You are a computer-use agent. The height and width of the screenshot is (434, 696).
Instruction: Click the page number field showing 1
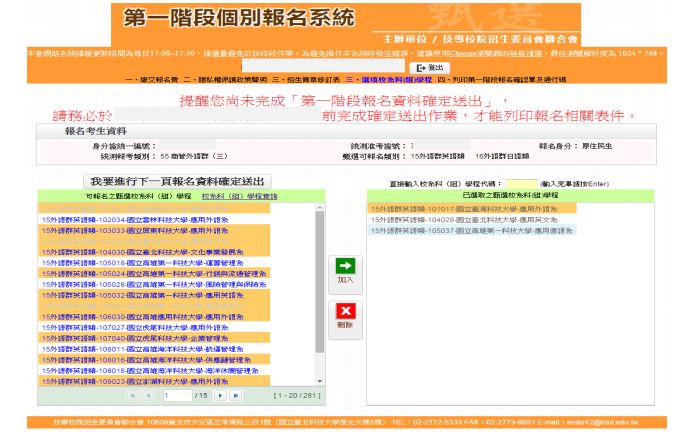(177, 395)
